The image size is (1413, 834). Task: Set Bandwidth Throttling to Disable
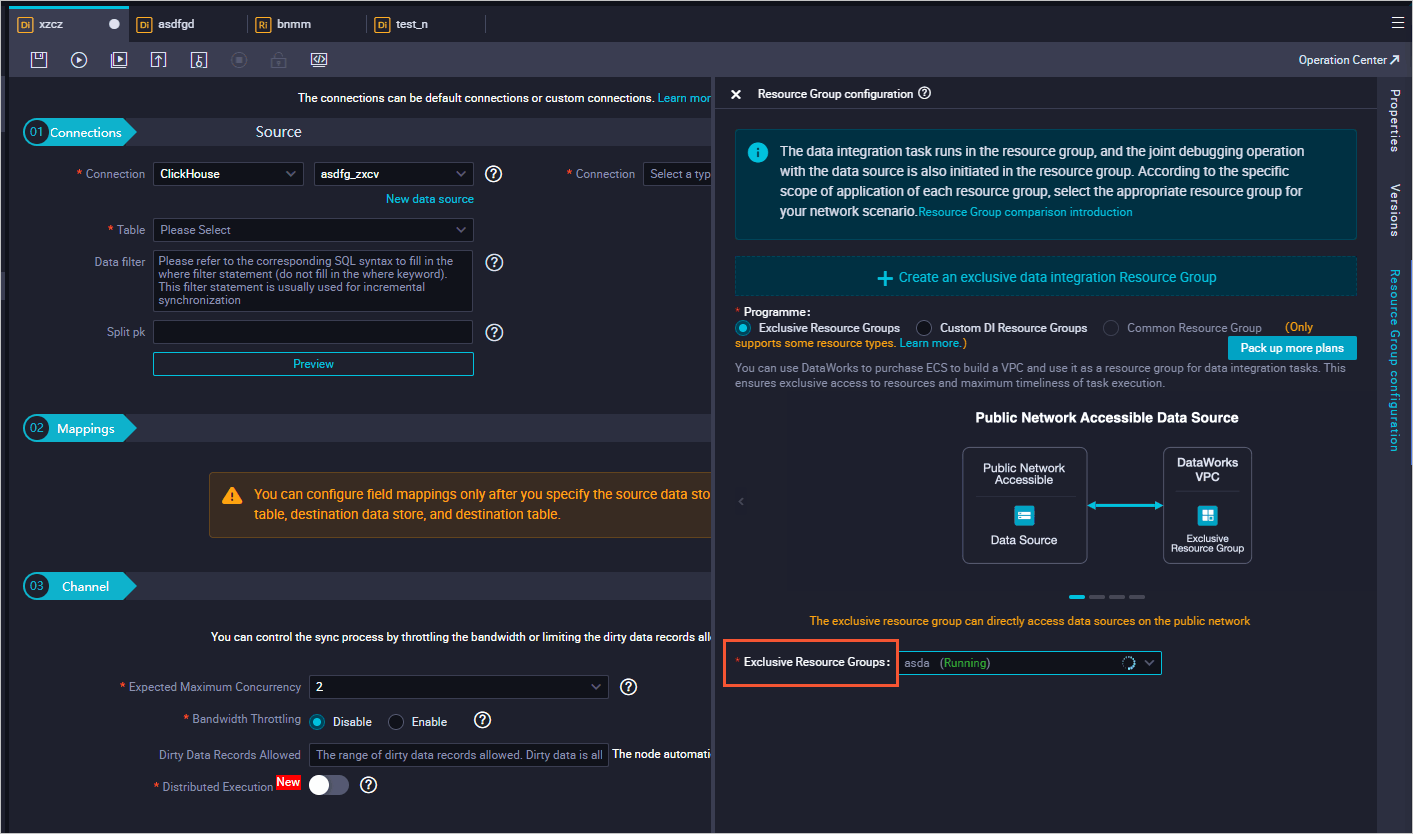click(317, 722)
